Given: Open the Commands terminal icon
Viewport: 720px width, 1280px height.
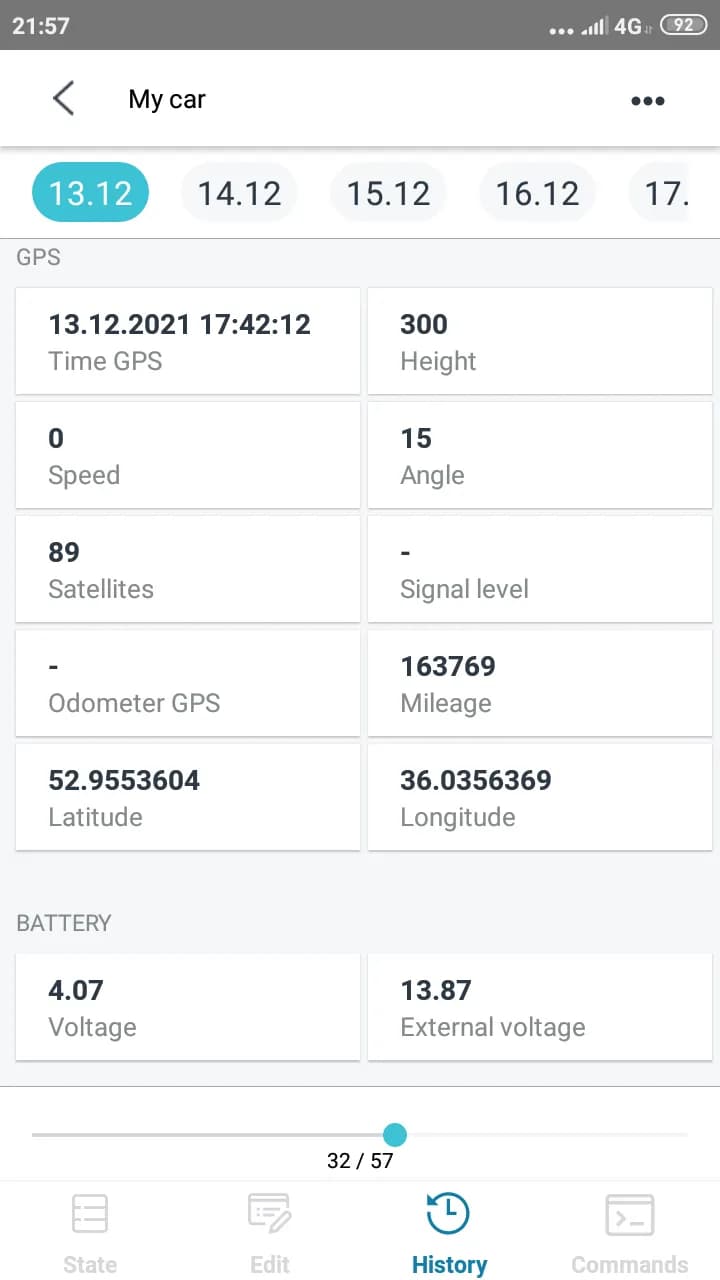Looking at the screenshot, I should point(630,1216).
